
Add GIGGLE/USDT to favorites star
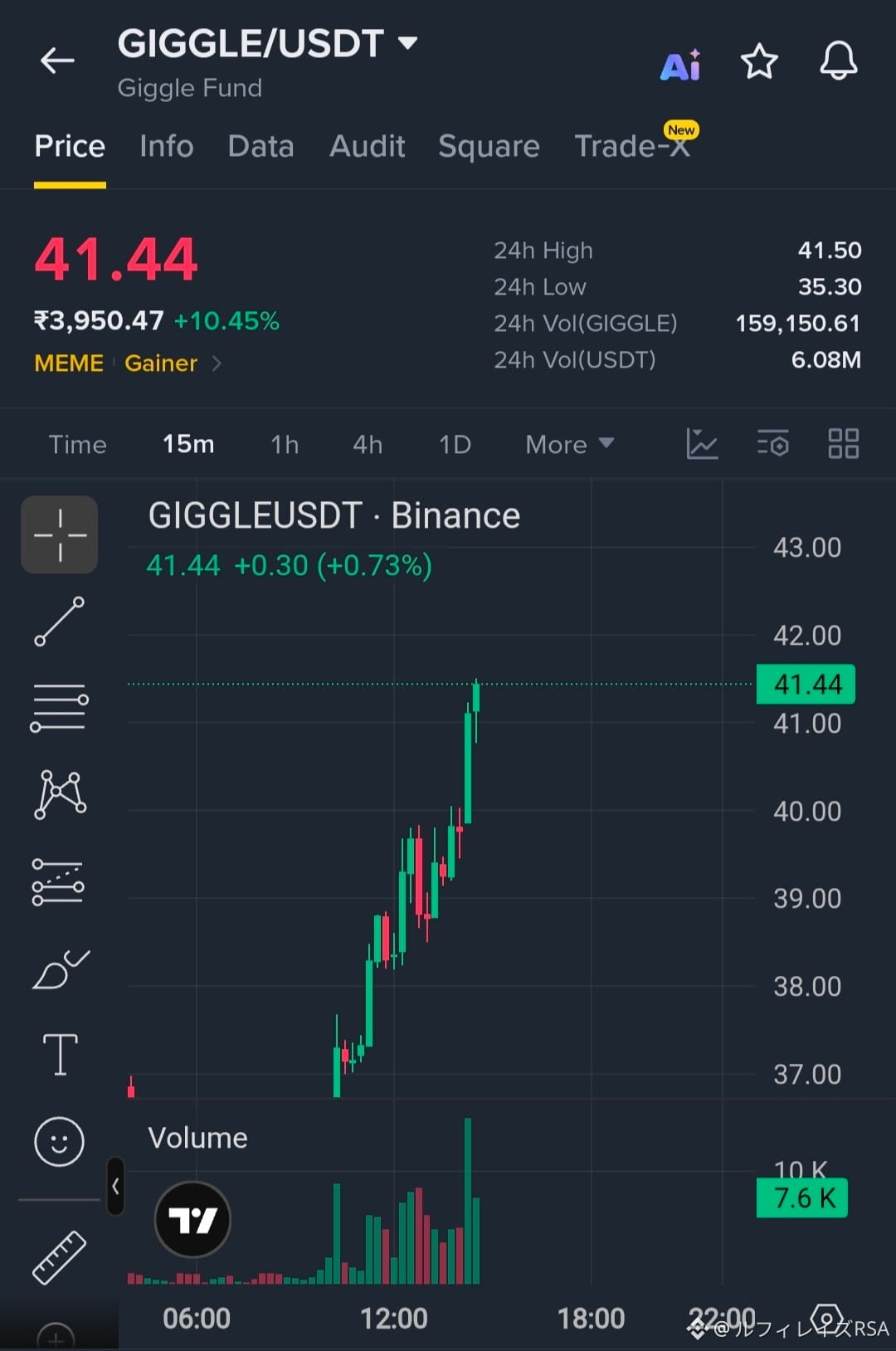(758, 62)
